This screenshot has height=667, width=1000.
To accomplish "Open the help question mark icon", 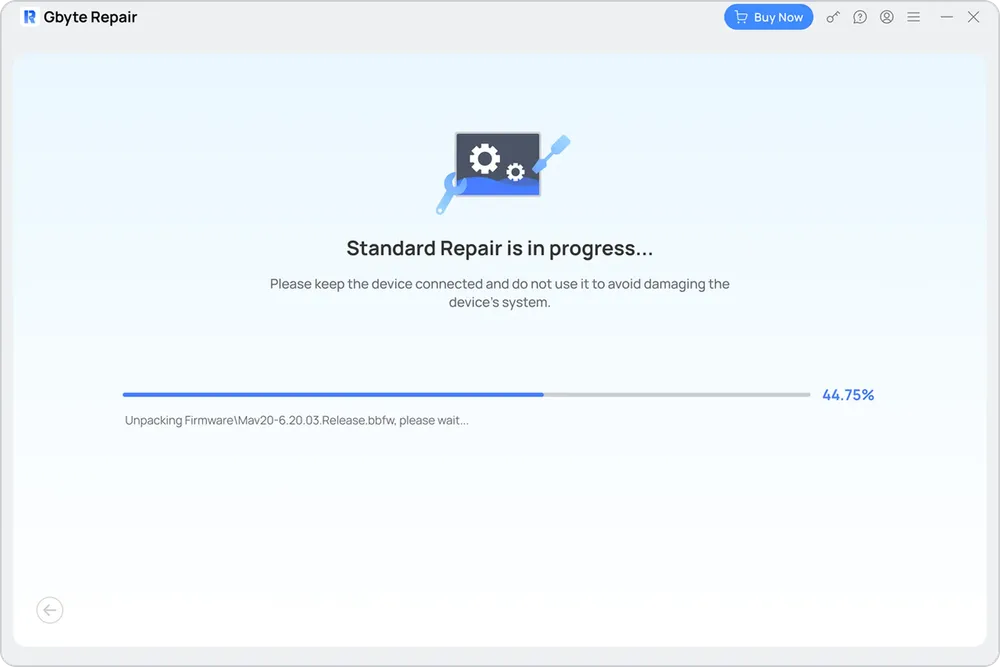I will (x=860, y=17).
